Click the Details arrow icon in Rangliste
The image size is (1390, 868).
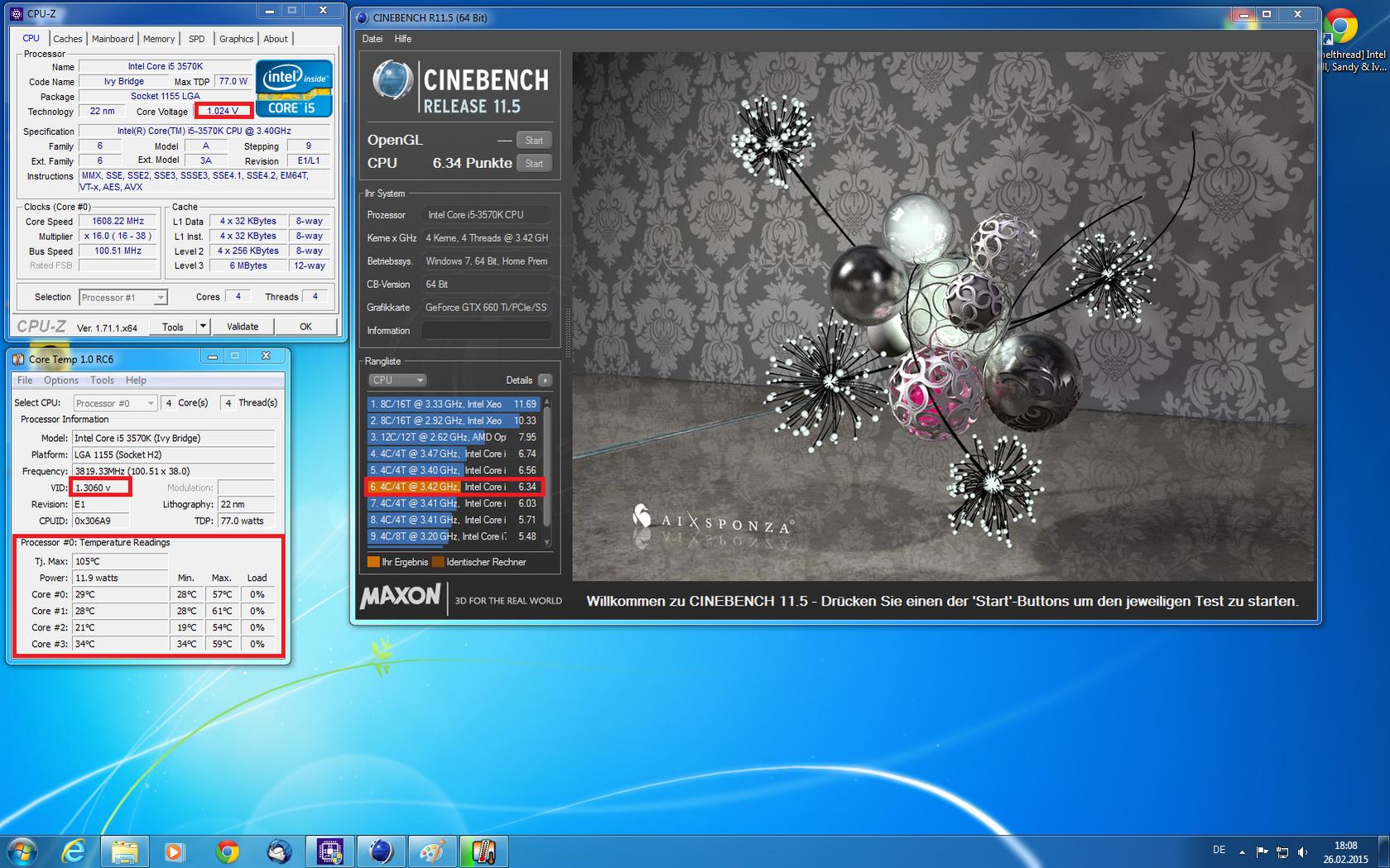545,381
